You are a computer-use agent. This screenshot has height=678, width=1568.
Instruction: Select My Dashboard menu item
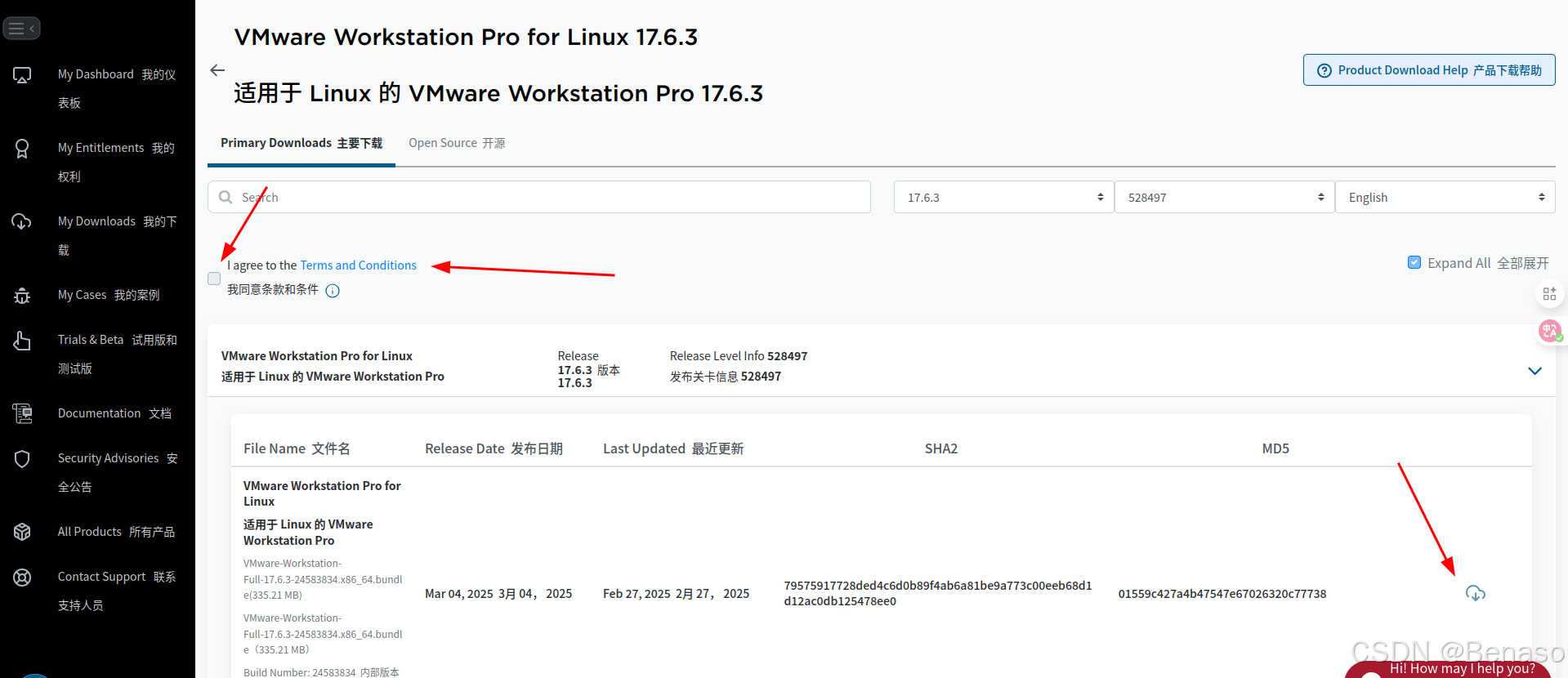point(117,88)
